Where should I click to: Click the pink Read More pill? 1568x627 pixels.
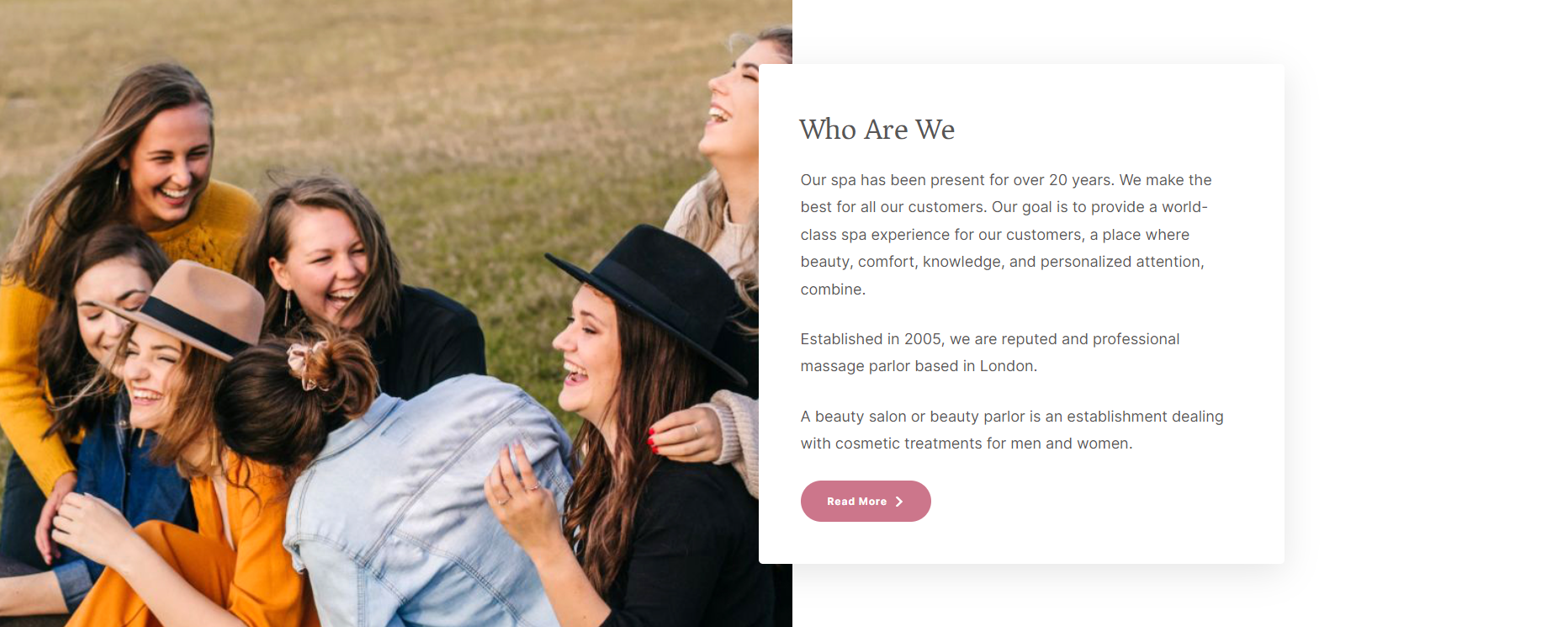865,501
